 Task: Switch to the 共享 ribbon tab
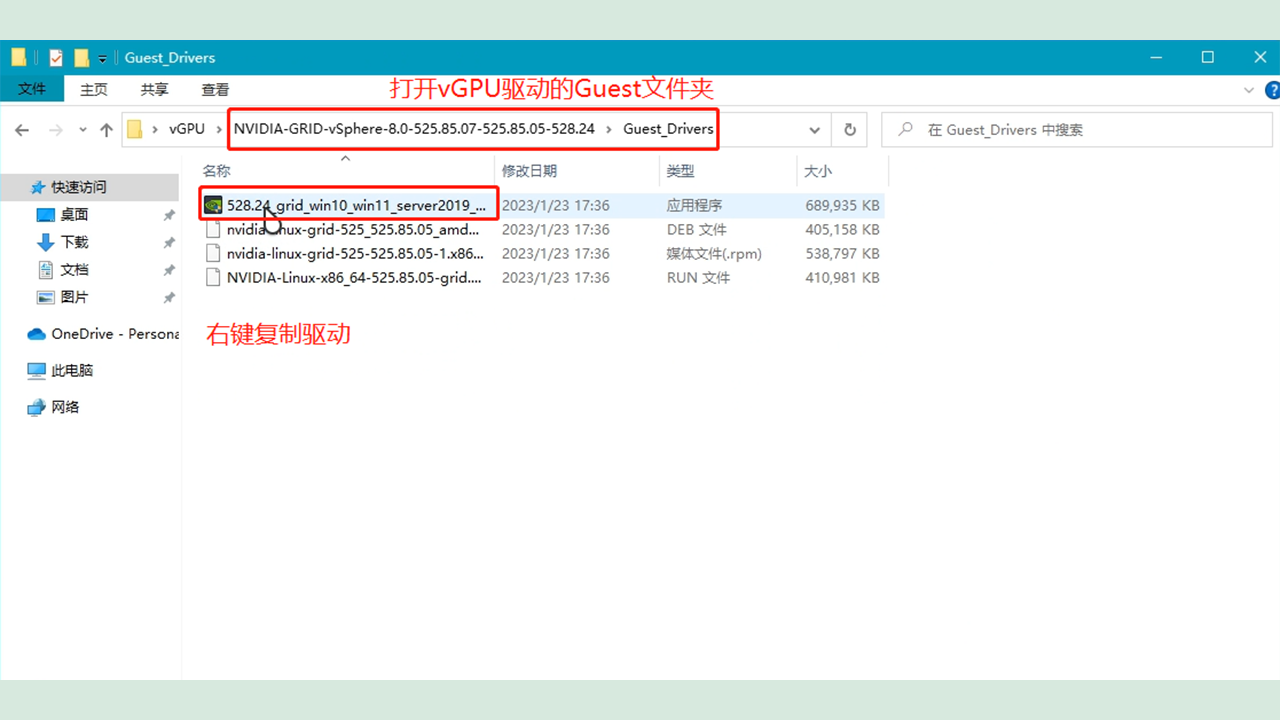click(x=154, y=89)
